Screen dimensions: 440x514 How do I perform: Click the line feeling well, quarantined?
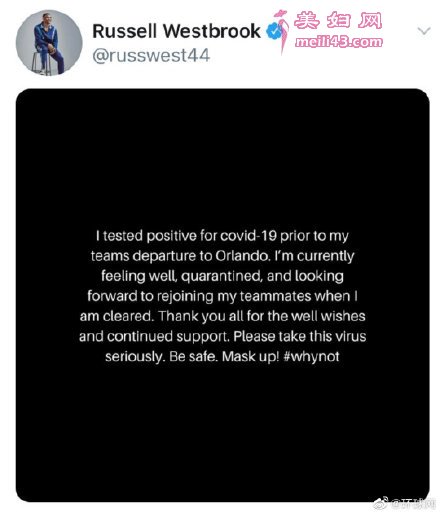pyautogui.click(x=222, y=276)
